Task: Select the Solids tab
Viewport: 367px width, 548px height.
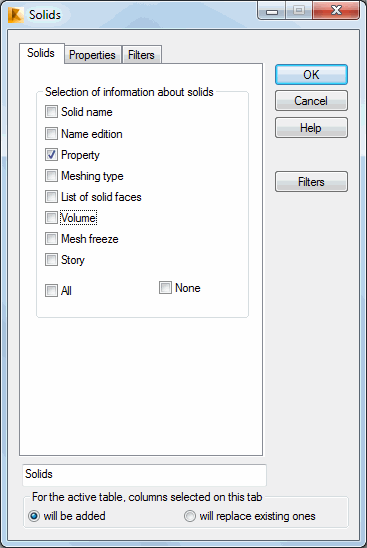Action: point(41,53)
